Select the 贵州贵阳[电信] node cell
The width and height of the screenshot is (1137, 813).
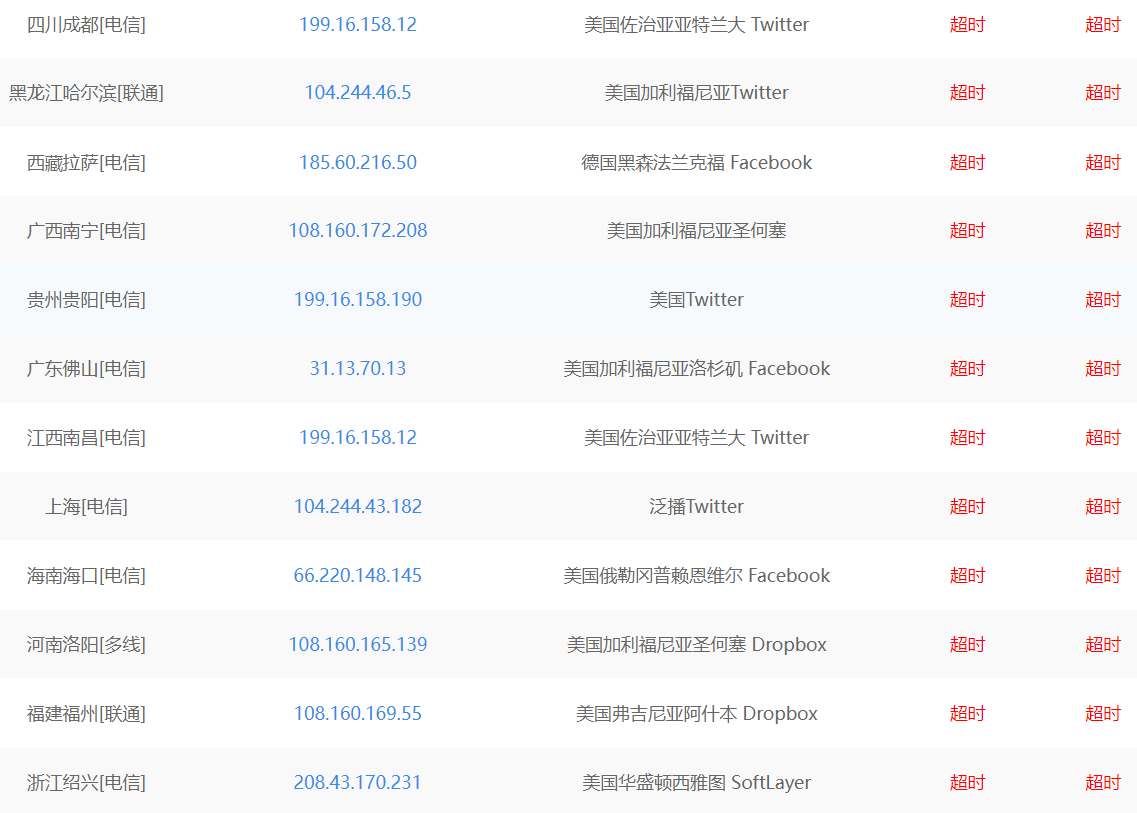coord(86,300)
